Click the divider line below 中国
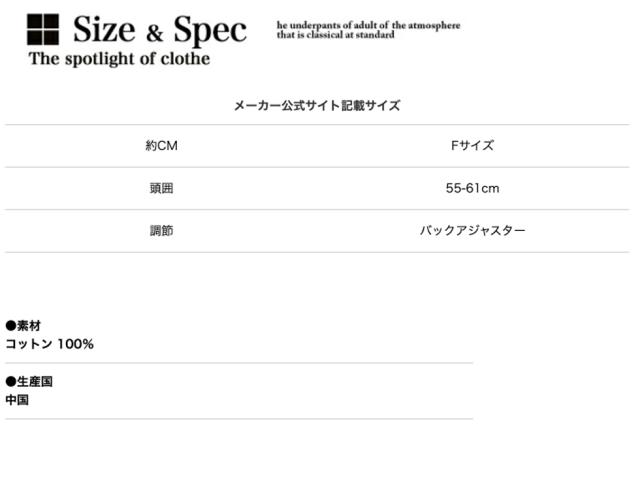 (x=239, y=419)
